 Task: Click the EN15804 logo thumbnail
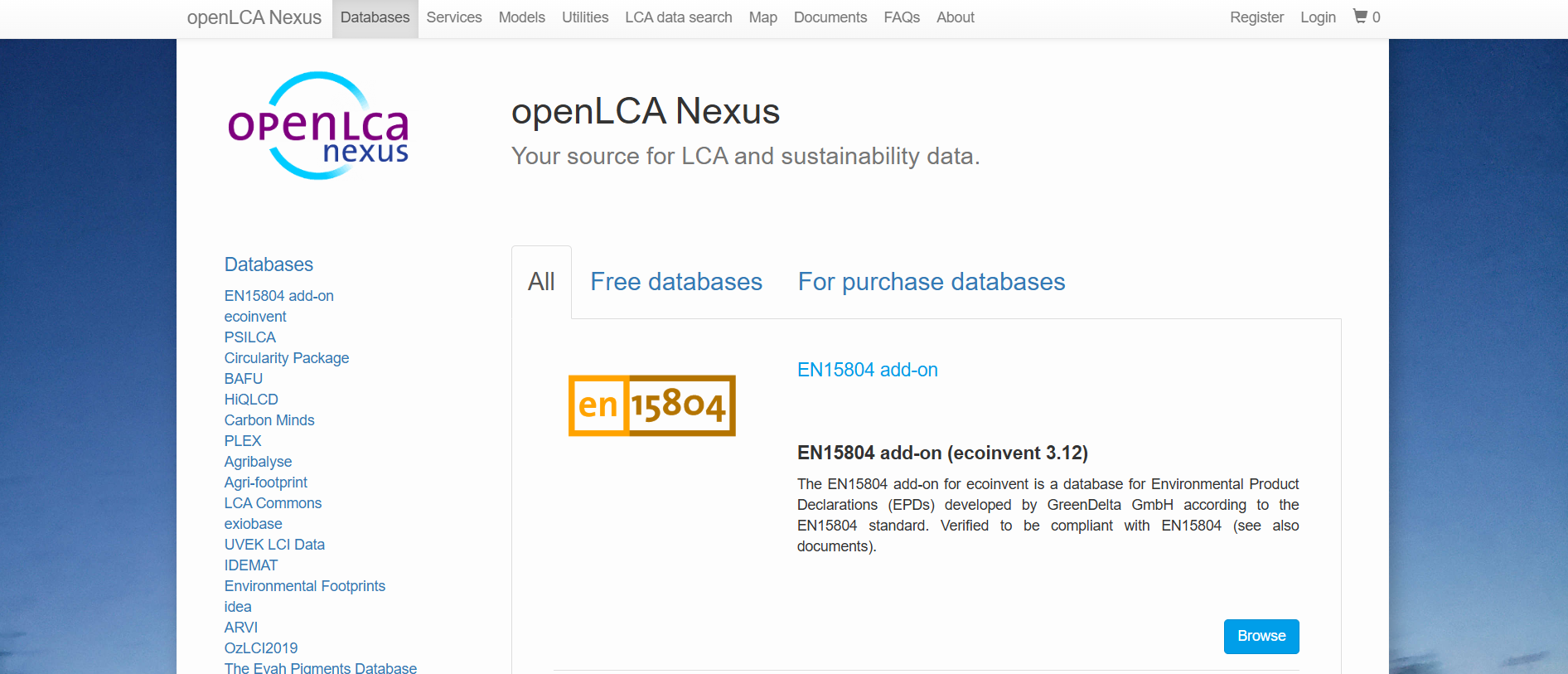652,405
